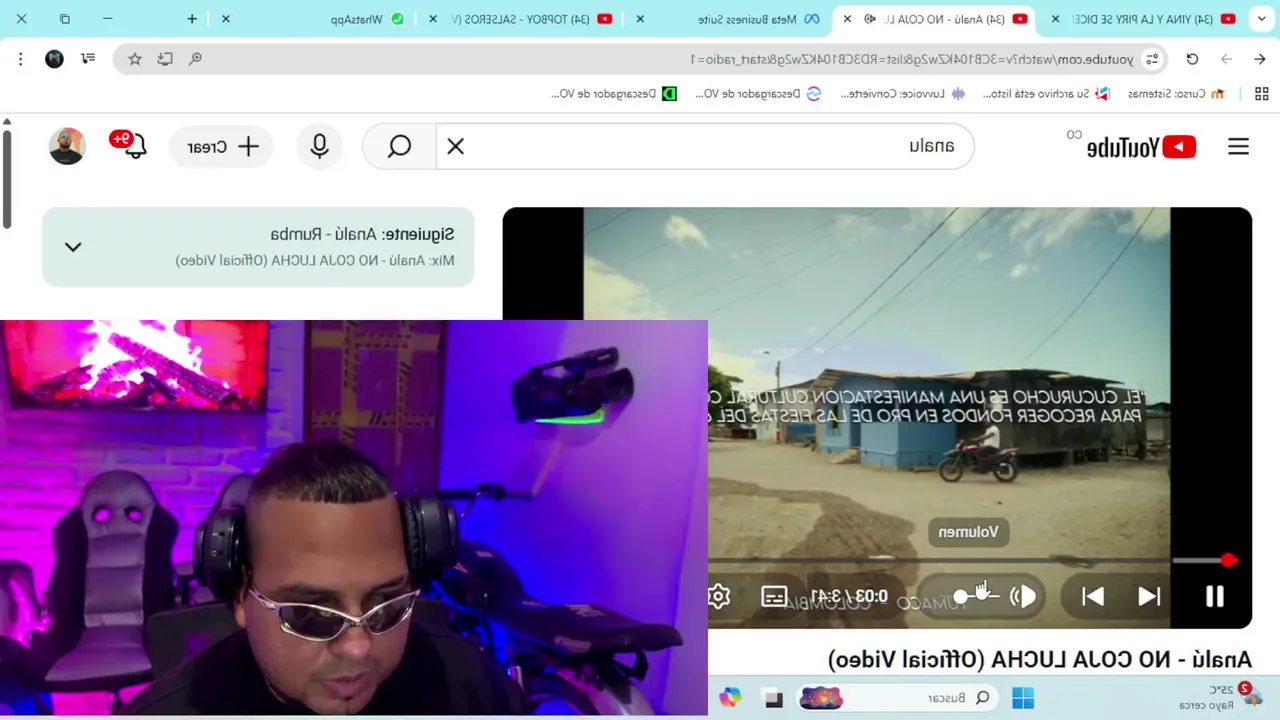Click the 0:03 / 3:41 time display
The width and height of the screenshot is (1280, 720).
click(x=850, y=597)
